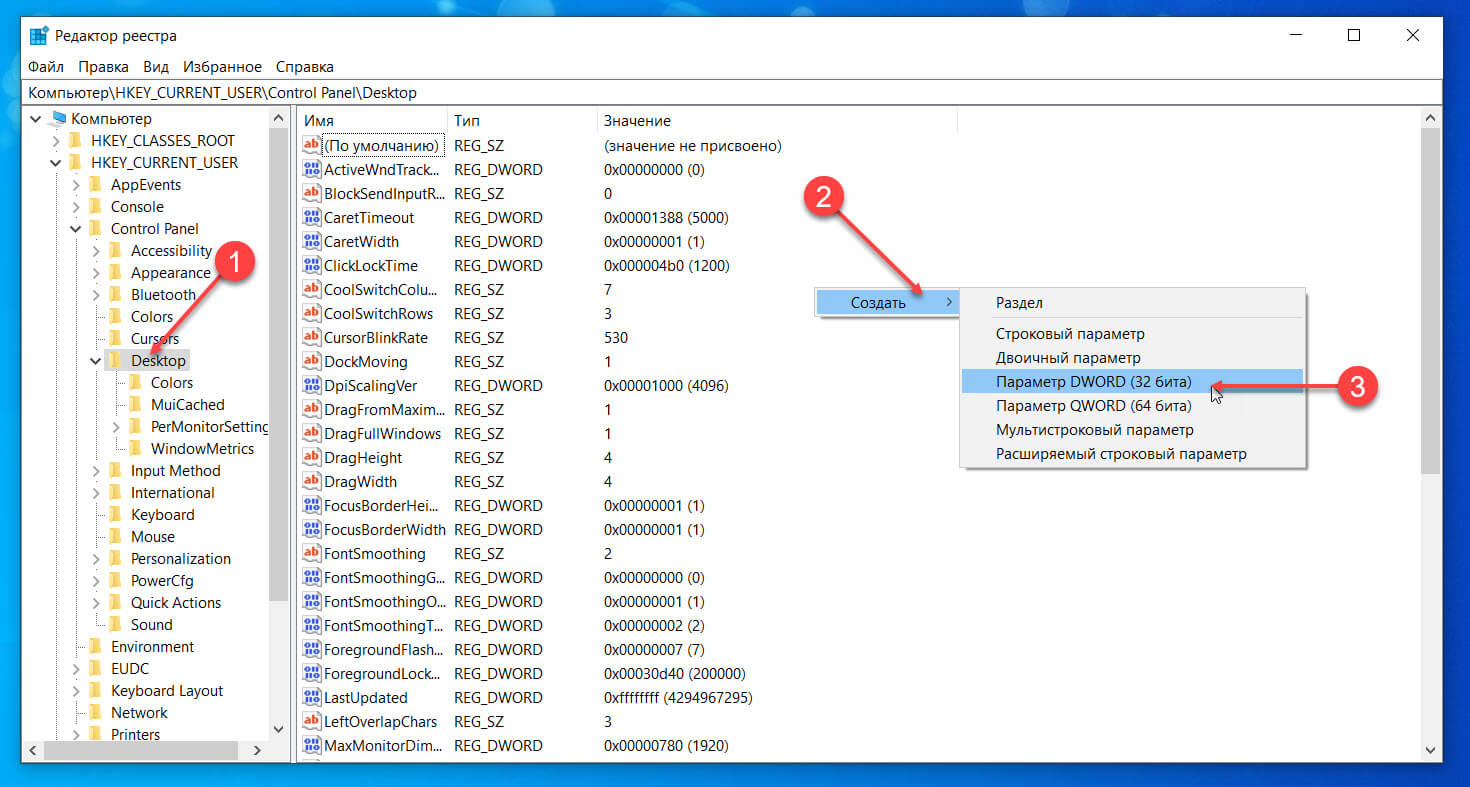Click the HKEY_CLASSES_ROOT folder icon

[x=75, y=141]
